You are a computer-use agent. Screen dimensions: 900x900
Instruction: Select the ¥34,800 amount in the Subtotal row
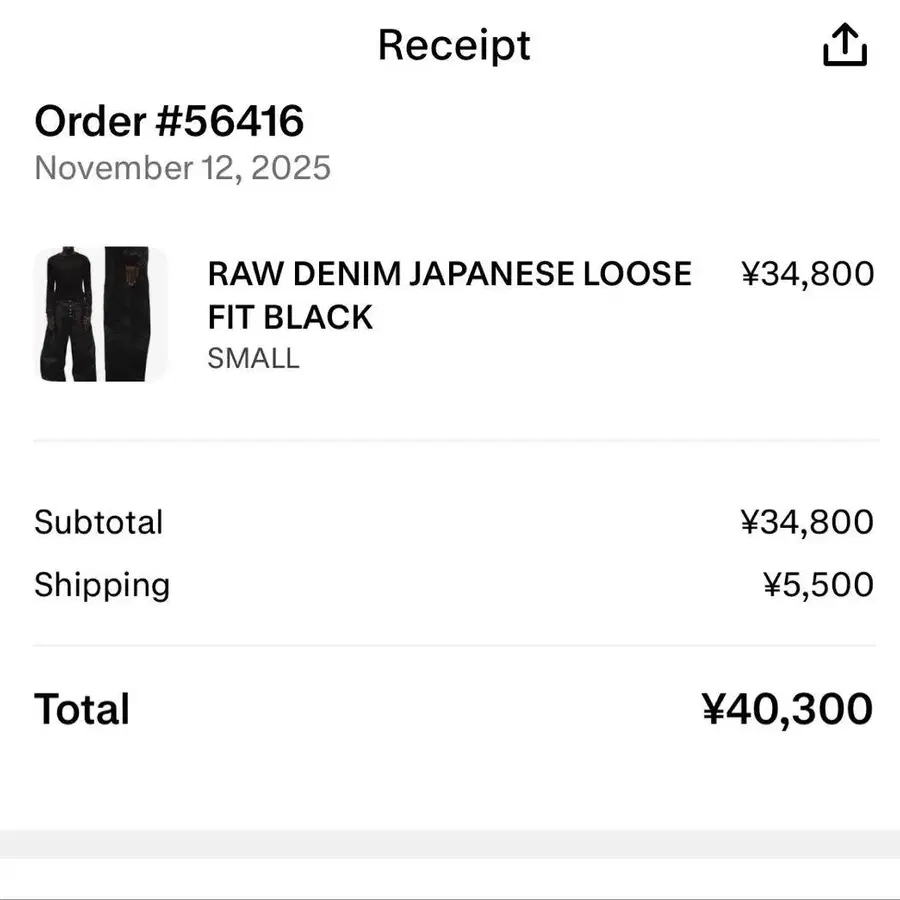(807, 522)
